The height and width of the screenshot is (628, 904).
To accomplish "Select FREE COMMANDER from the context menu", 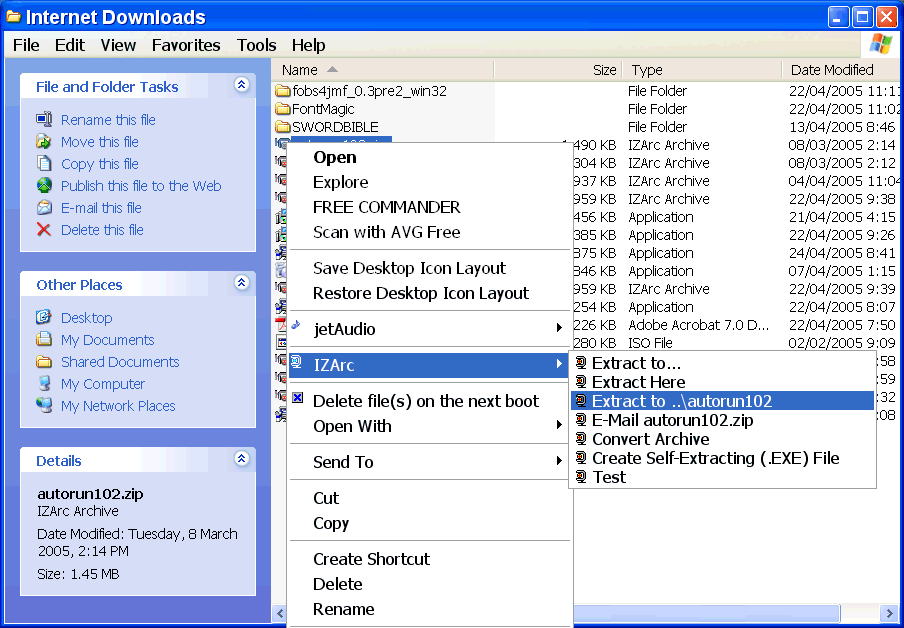I will 429,207.
